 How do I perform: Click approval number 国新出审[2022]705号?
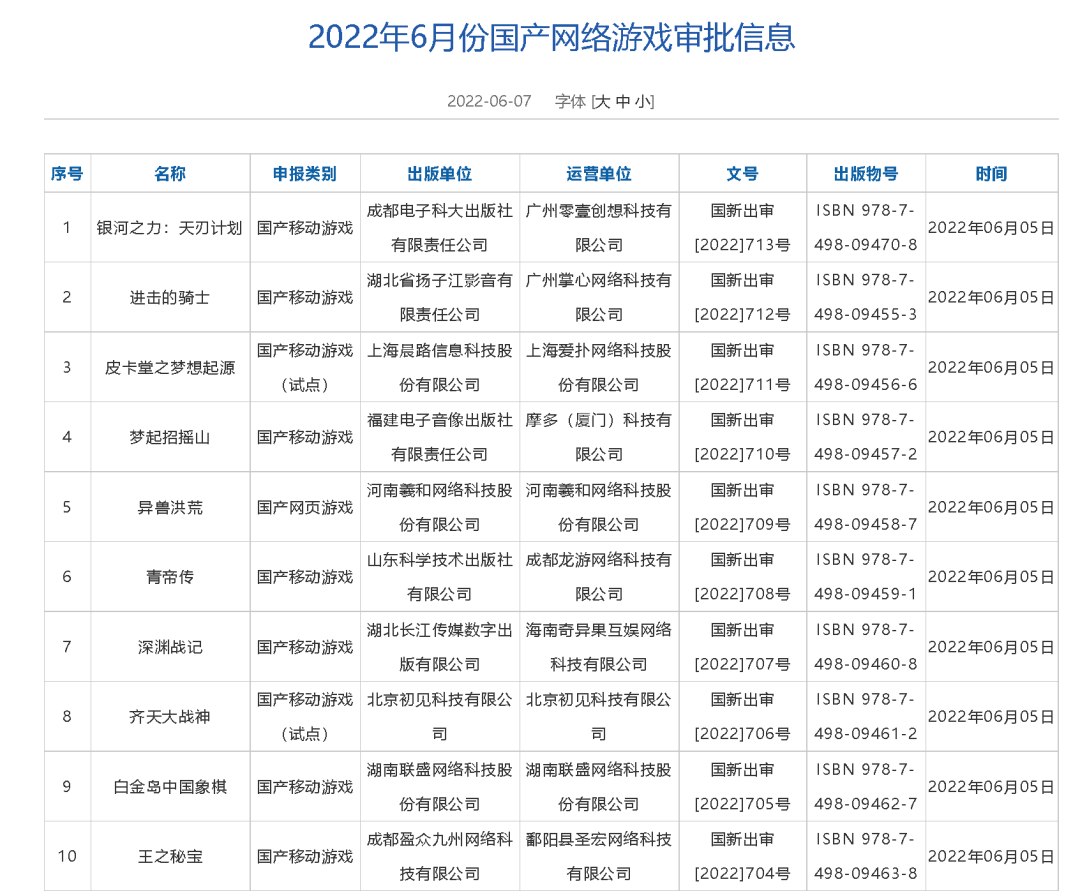[742, 787]
